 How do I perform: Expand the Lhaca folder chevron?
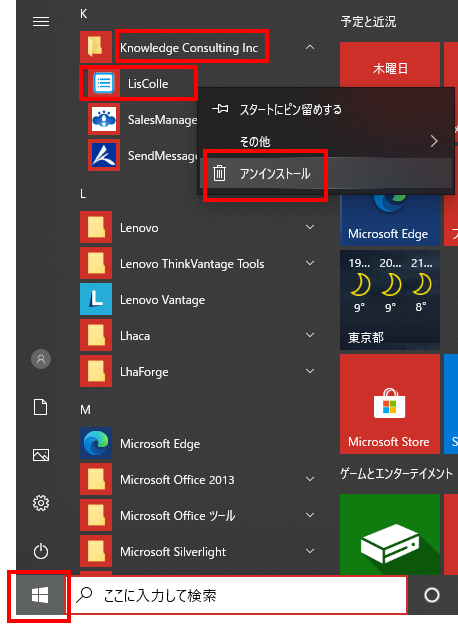[310, 335]
